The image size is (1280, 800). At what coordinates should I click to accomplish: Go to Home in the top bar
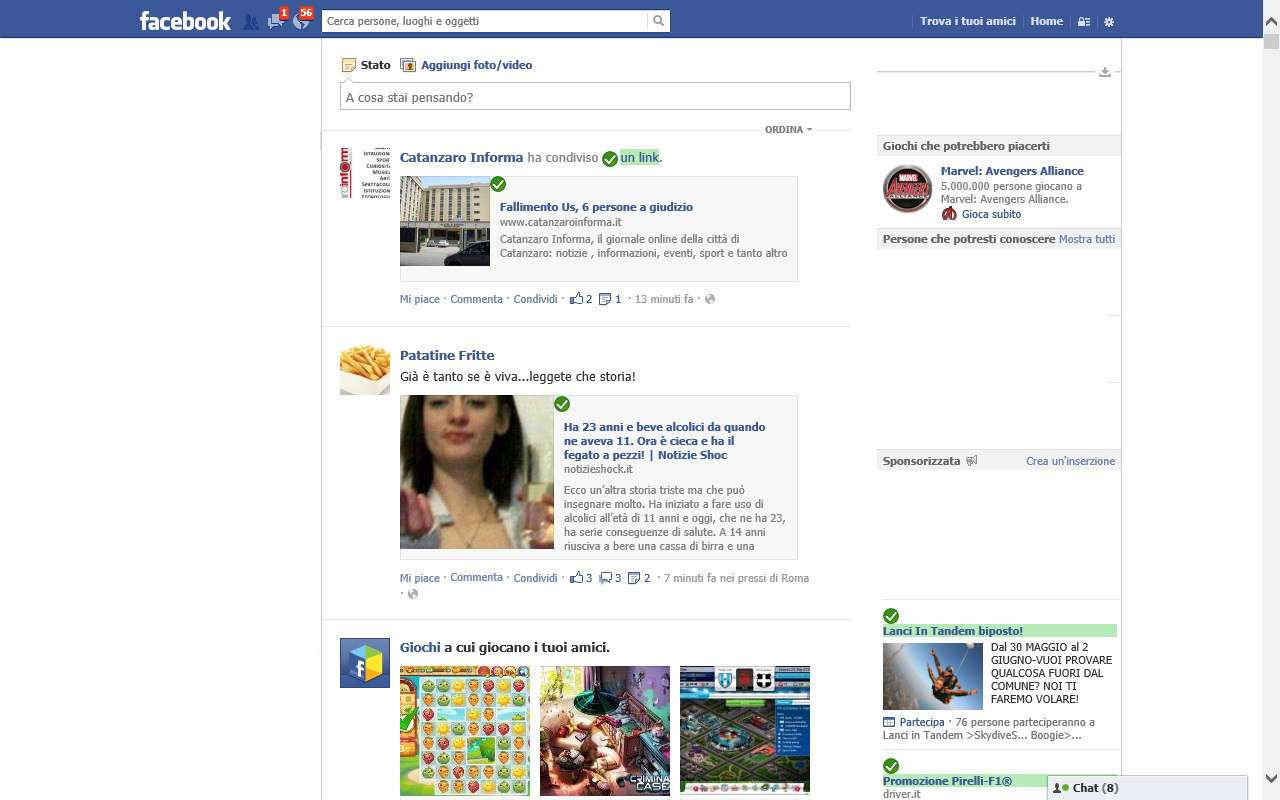click(x=1046, y=21)
